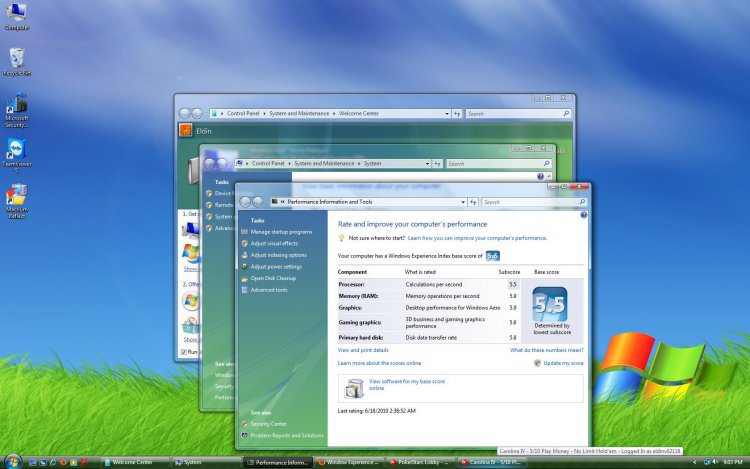Viewport: 750px width, 469px height.
Task: Expand arrow after System and Maintenance in System window
Action: [x=359, y=164]
